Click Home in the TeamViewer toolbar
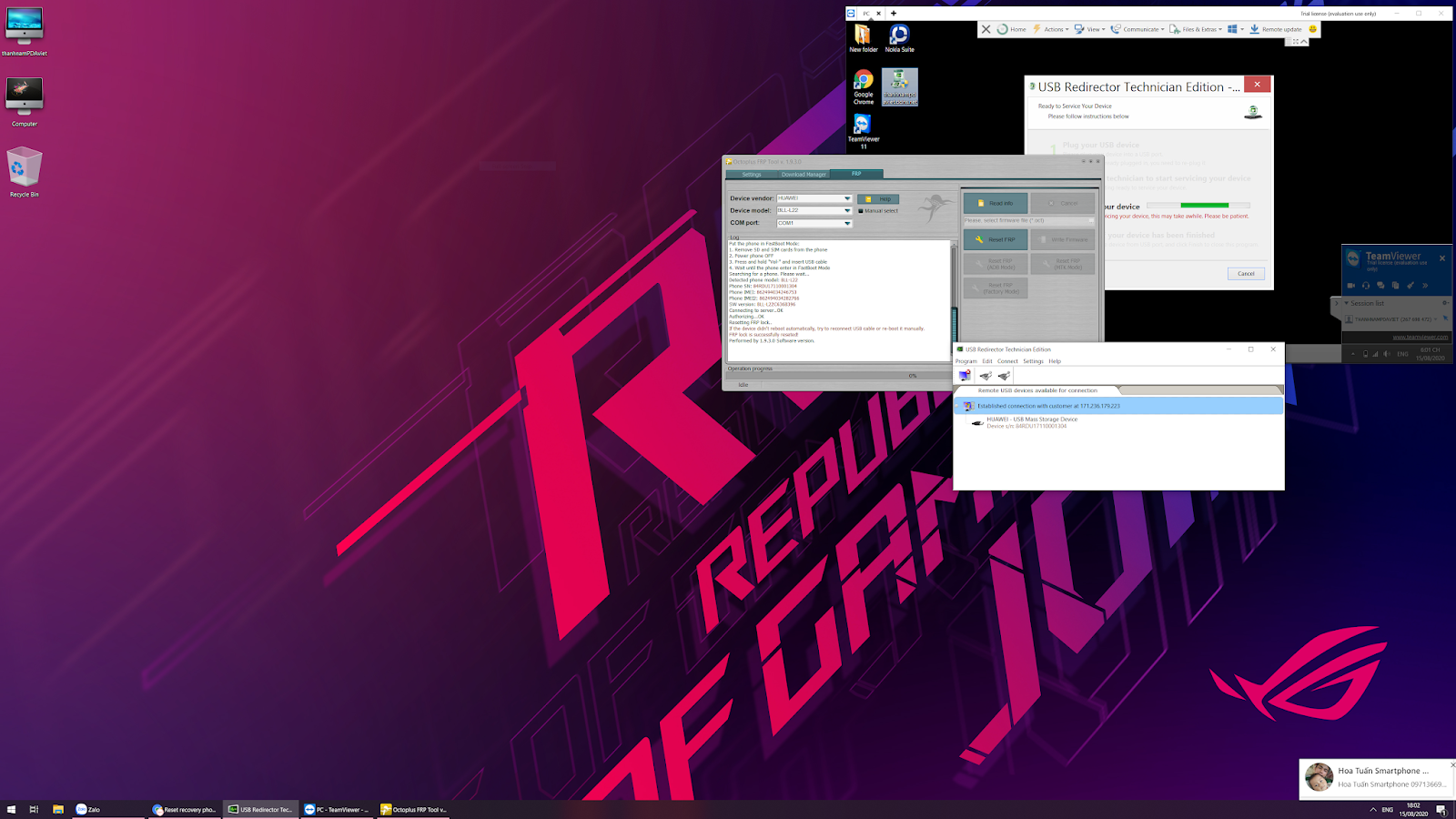 coord(1011,29)
